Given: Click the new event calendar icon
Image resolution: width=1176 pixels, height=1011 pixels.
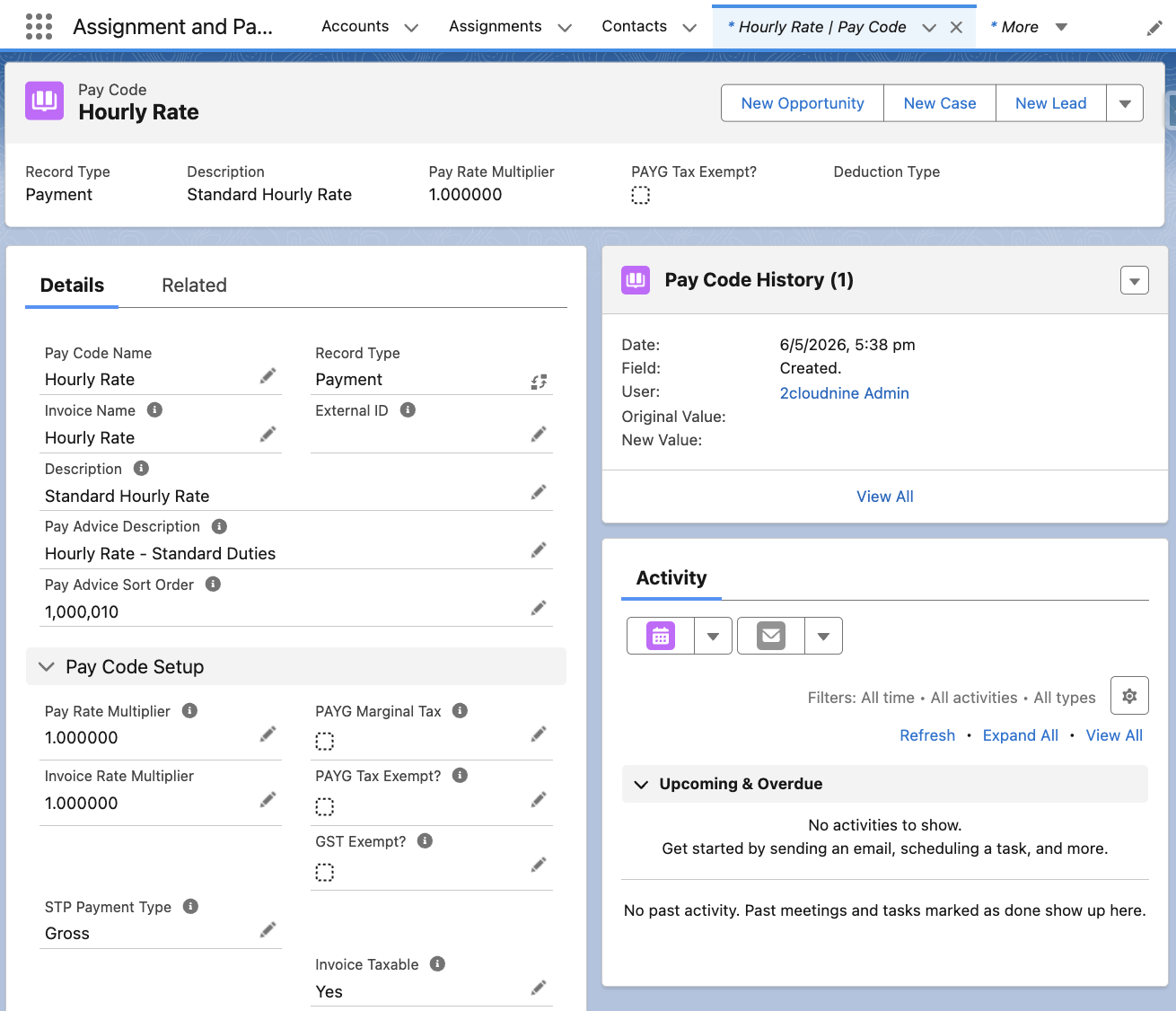Looking at the screenshot, I should (x=661, y=636).
